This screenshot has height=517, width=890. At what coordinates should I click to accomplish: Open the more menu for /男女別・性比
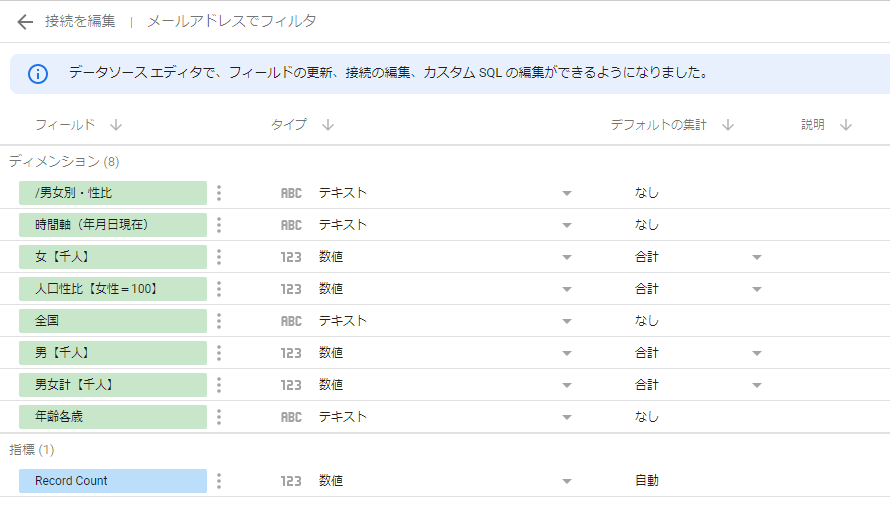point(219,193)
